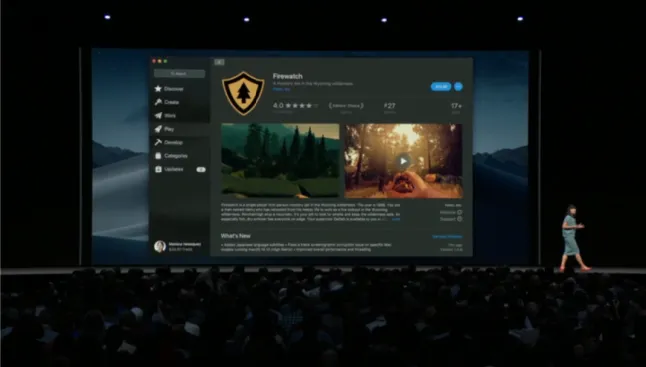This screenshot has width=646, height=367.
Task: Open the round more-options button beside buy
Action: coord(458,86)
